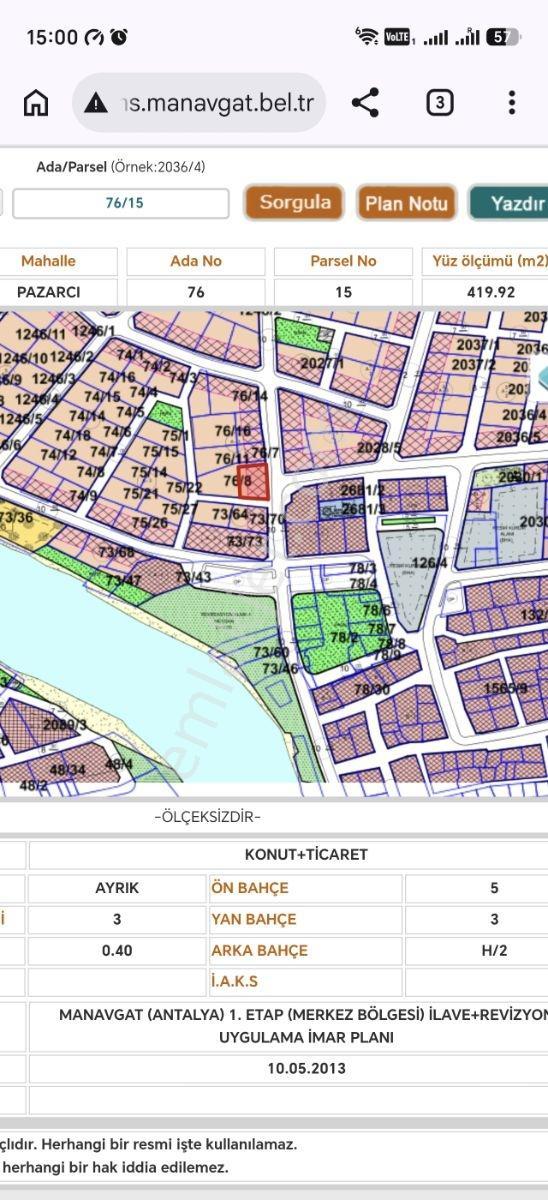Click parcel 78/30 on the map
The height and width of the screenshot is (1200, 548).
[x=371, y=689]
